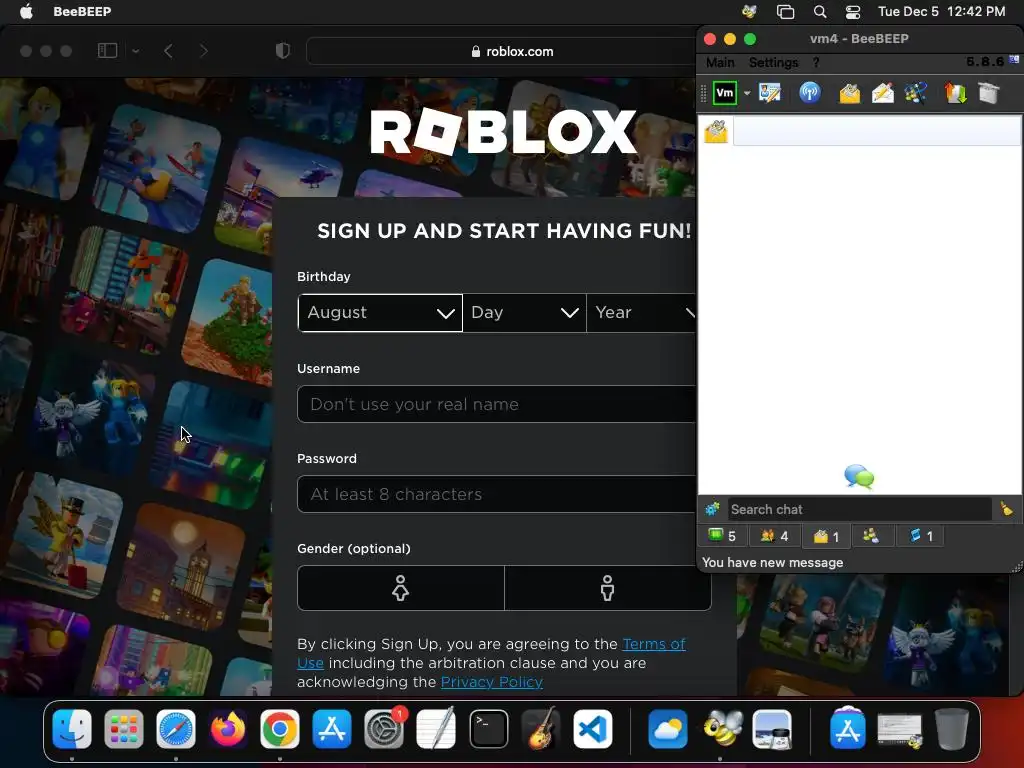Open Firefox from the Dock
1024x768 pixels.
pos(228,729)
